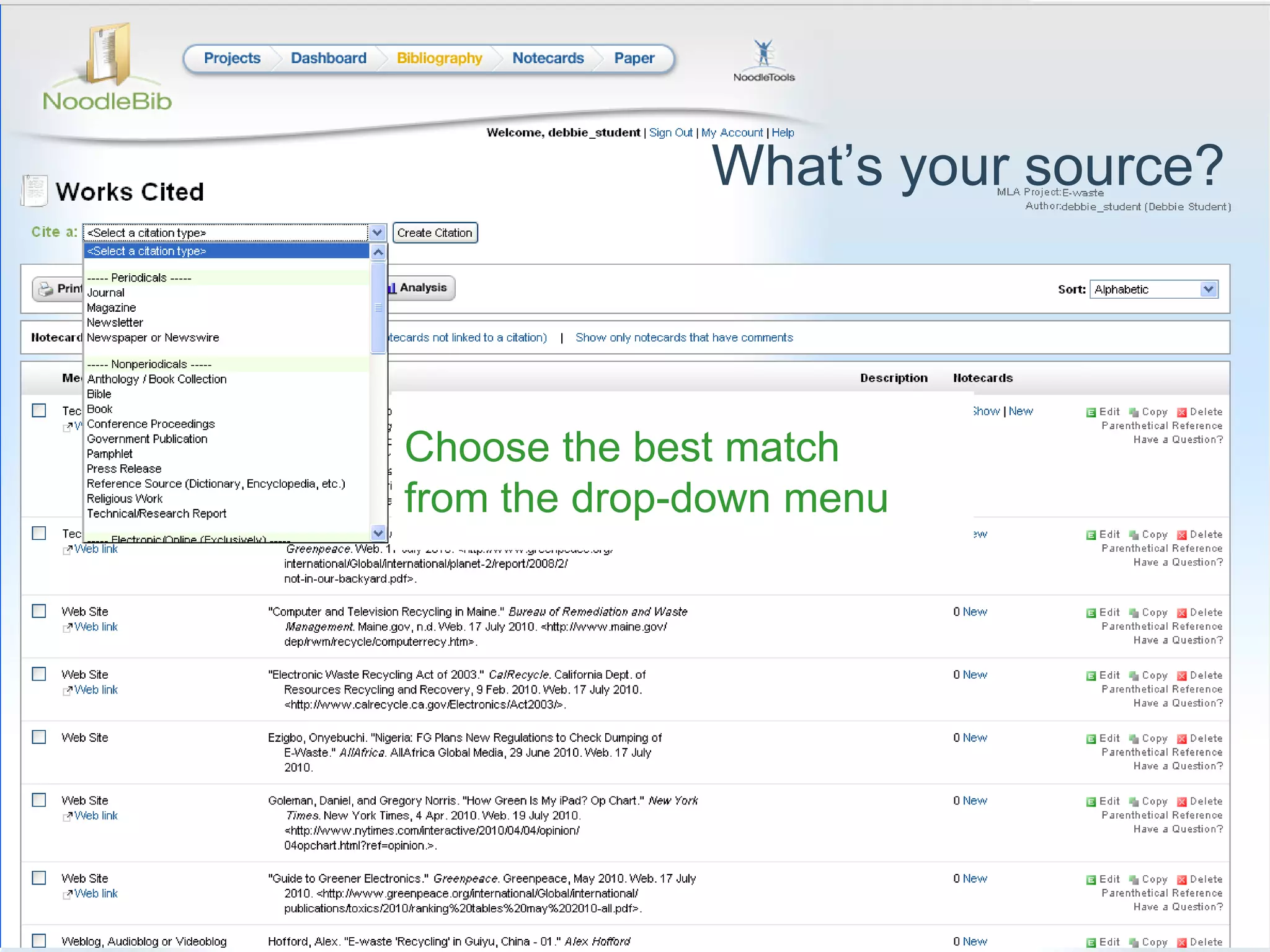Click Edit icon for Maine recycling citation

(x=1091, y=613)
